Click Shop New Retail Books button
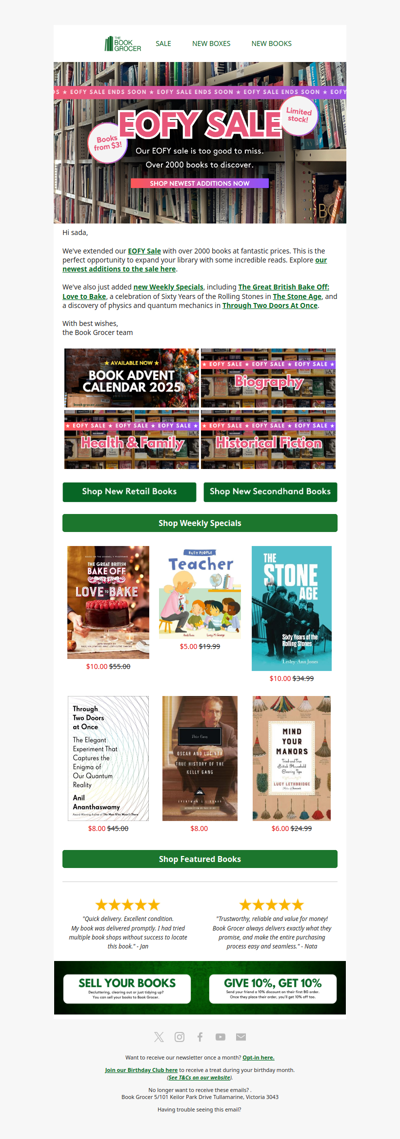Image resolution: width=400 pixels, height=1139 pixels. click(x=129, y=492)
